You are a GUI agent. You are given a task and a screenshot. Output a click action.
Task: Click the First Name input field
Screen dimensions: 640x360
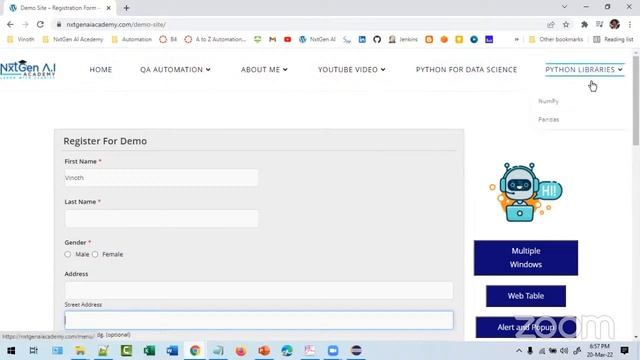pos(161,178)
